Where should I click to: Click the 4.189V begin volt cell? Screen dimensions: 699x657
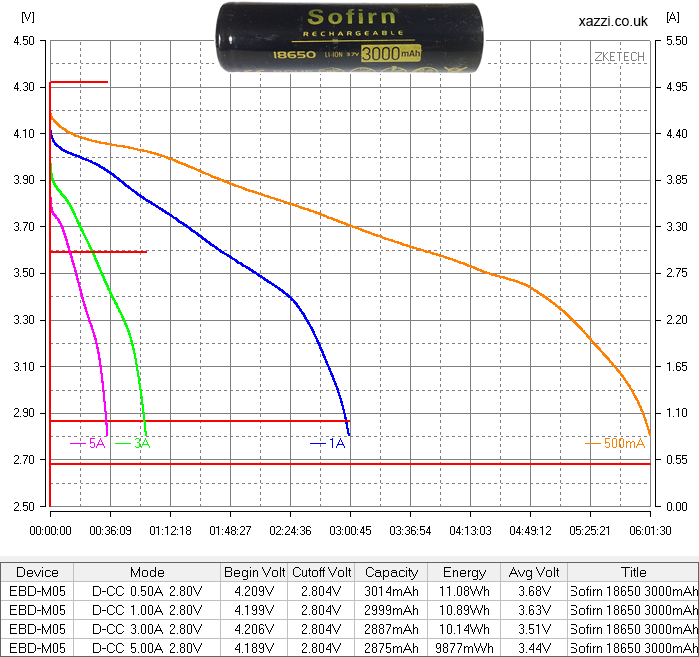pyautogui.click(x=255, y=648)
